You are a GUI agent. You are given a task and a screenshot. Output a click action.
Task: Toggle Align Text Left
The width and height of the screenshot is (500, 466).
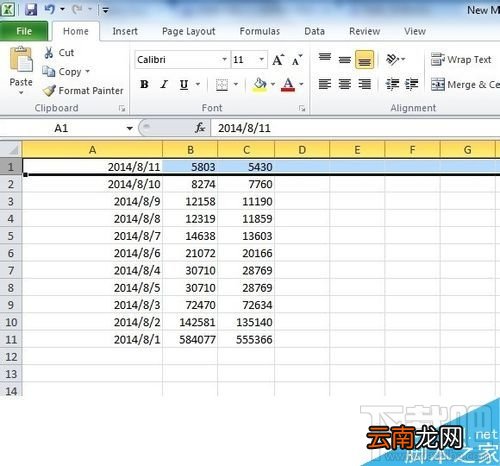(325, 84)
